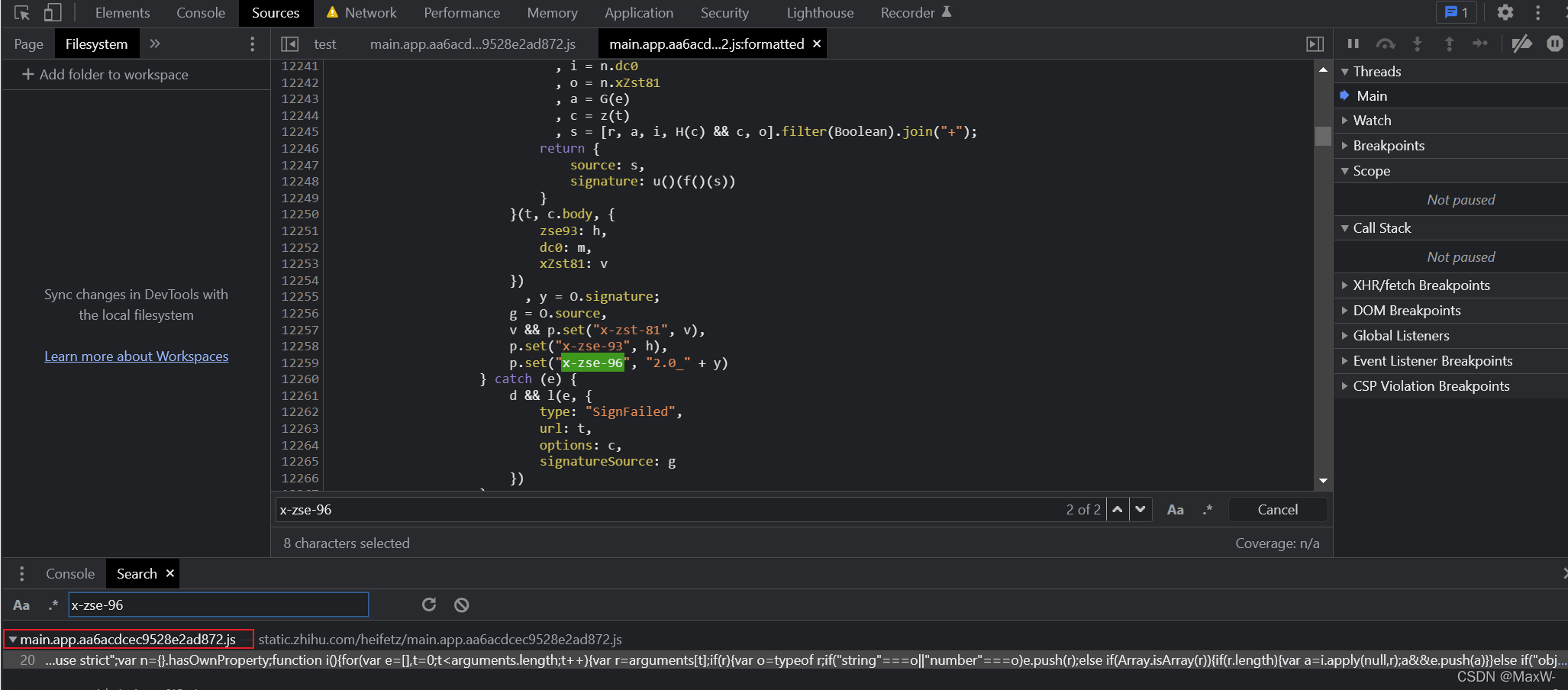Open the Network panel tab
Image resolution: width=1568 pixels, height=690 pixels.
tap(361, 13)
